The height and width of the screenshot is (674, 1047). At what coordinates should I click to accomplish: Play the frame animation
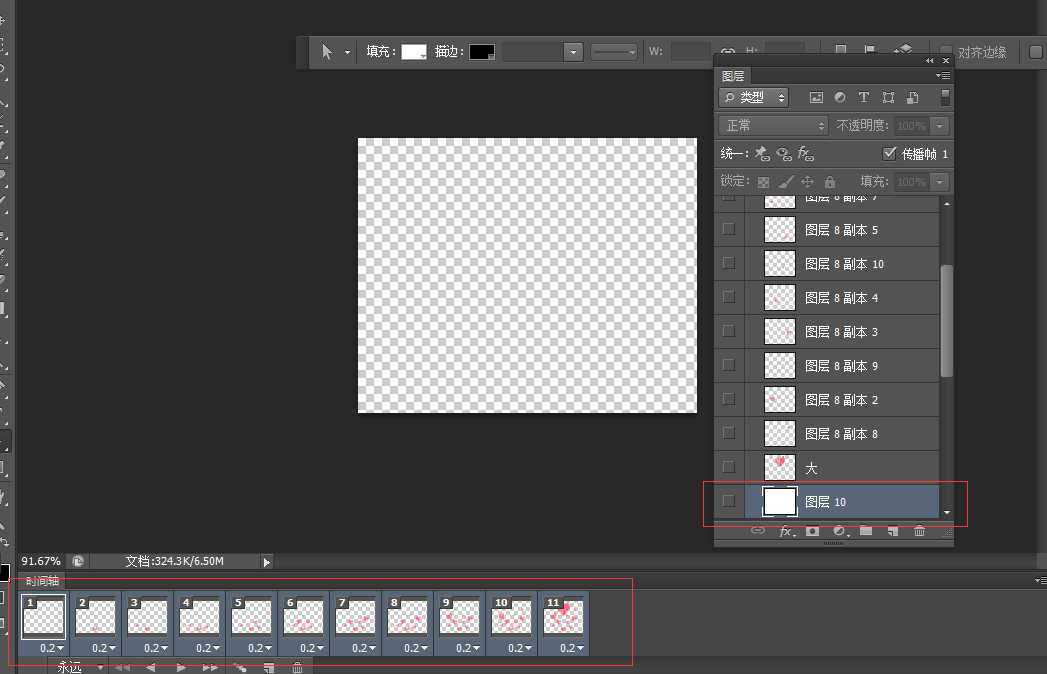180,667
